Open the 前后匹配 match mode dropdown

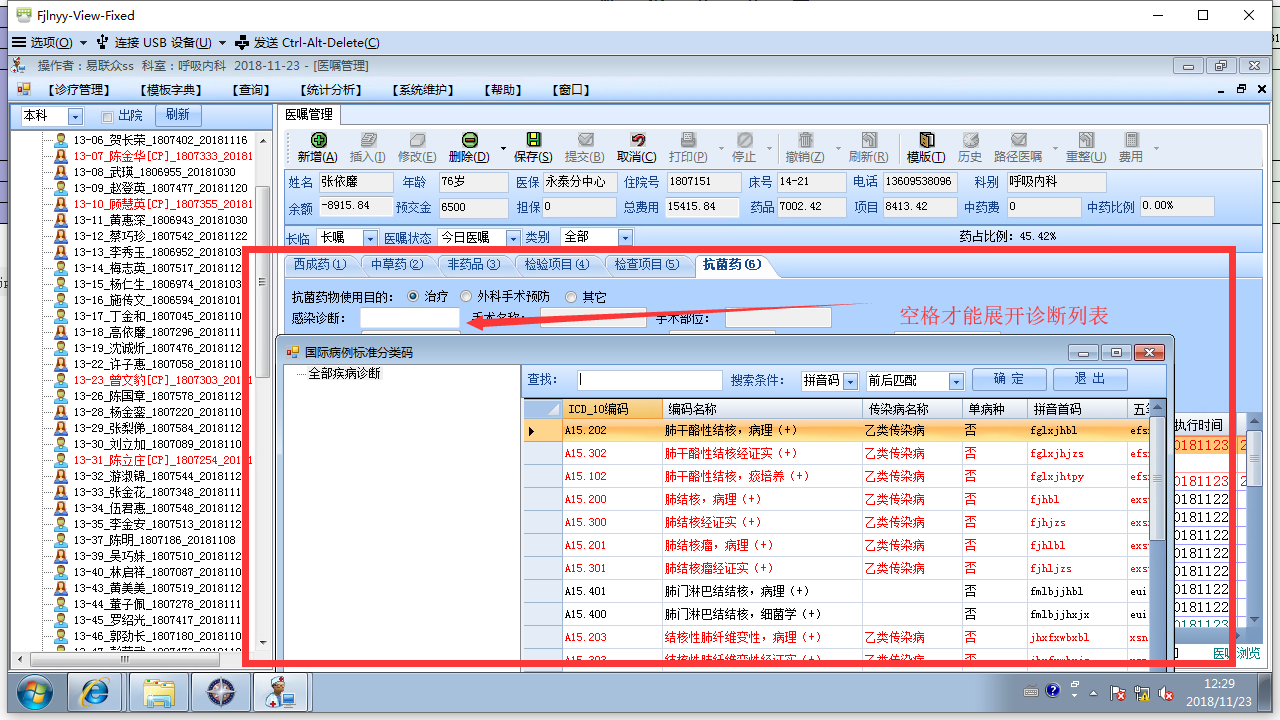956,381
